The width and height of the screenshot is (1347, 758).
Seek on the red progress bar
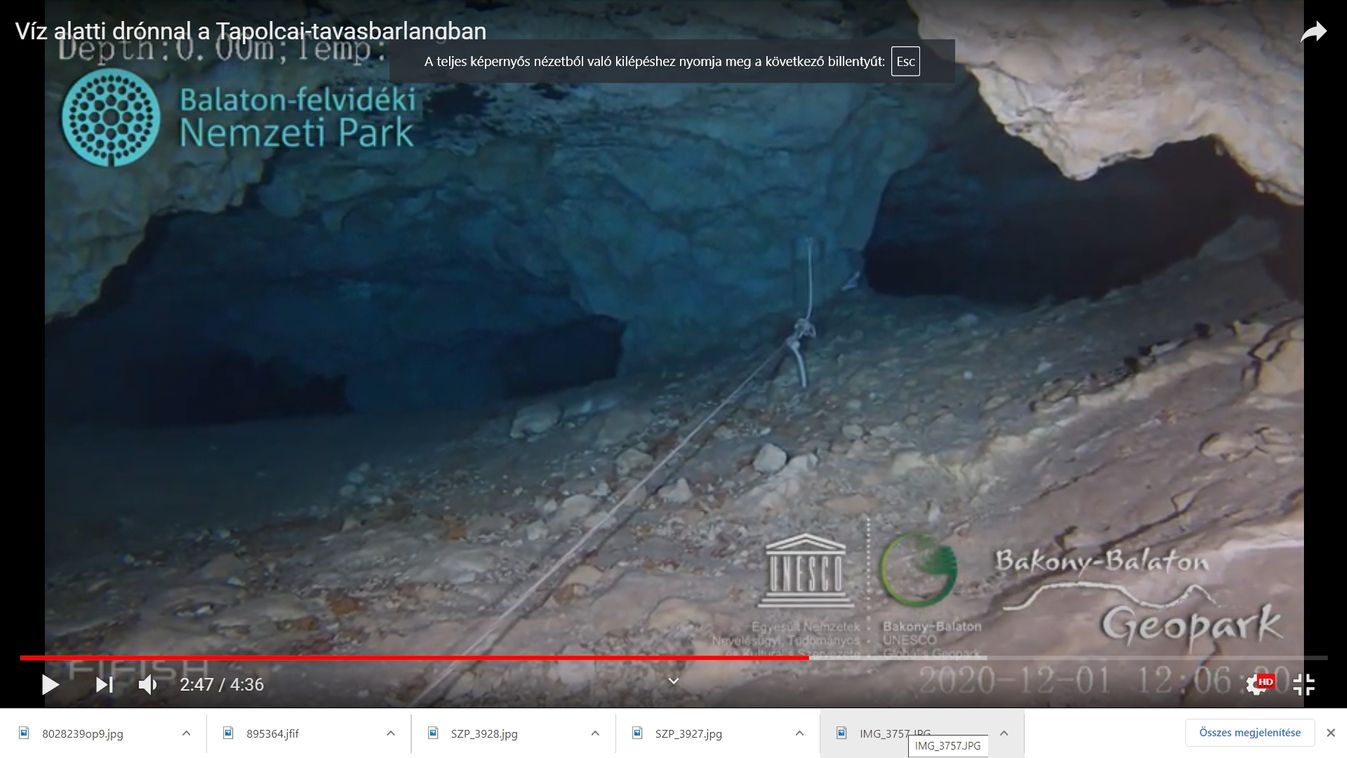click(414, 658)
